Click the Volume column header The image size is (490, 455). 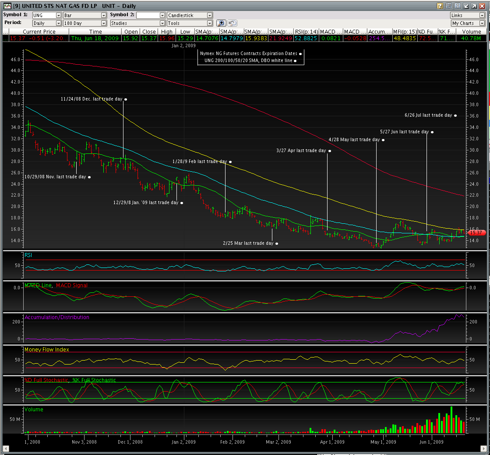[x=471, y=31]
